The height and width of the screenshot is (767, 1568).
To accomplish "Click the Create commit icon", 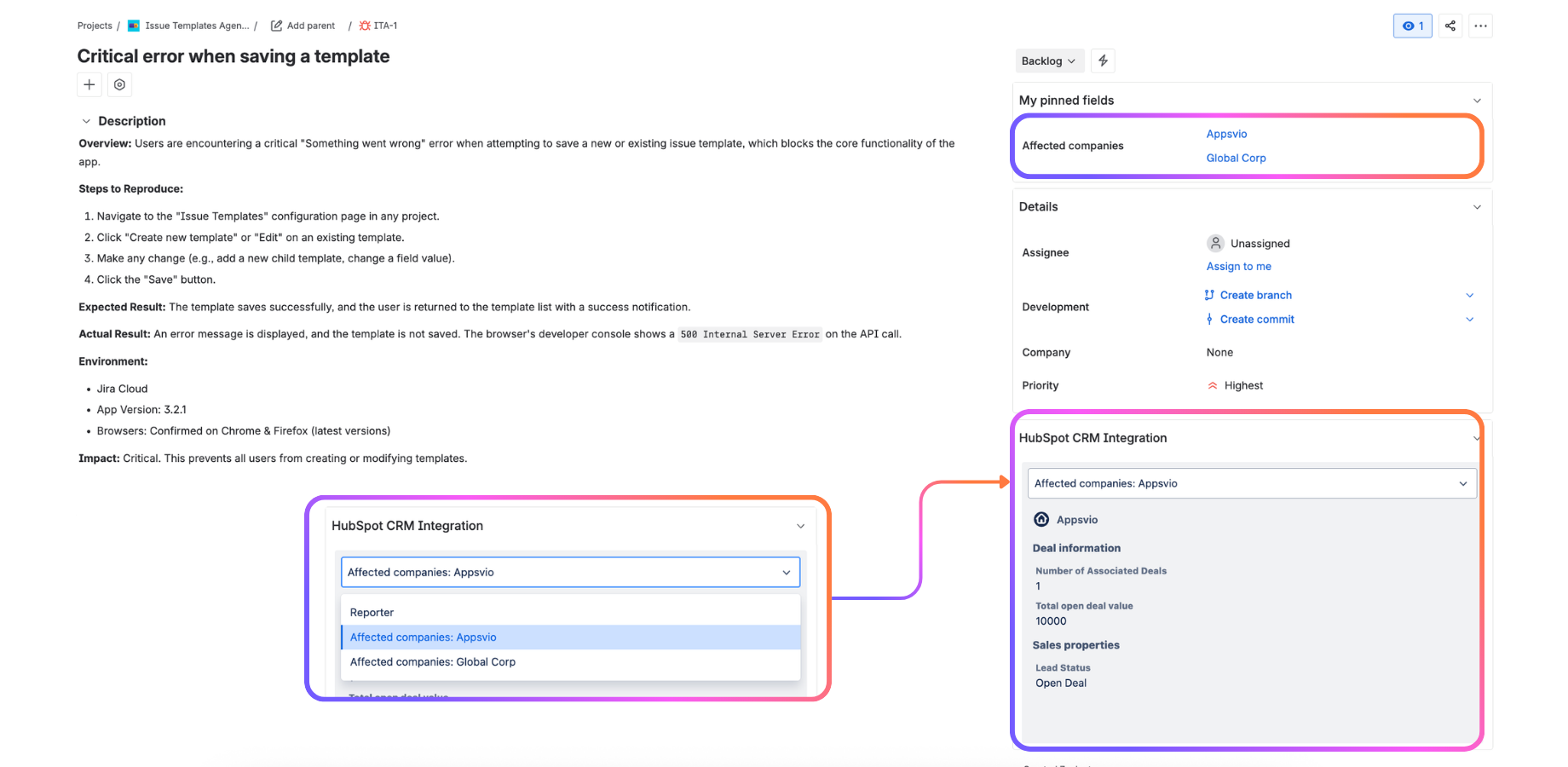I will pos(1209,319).
